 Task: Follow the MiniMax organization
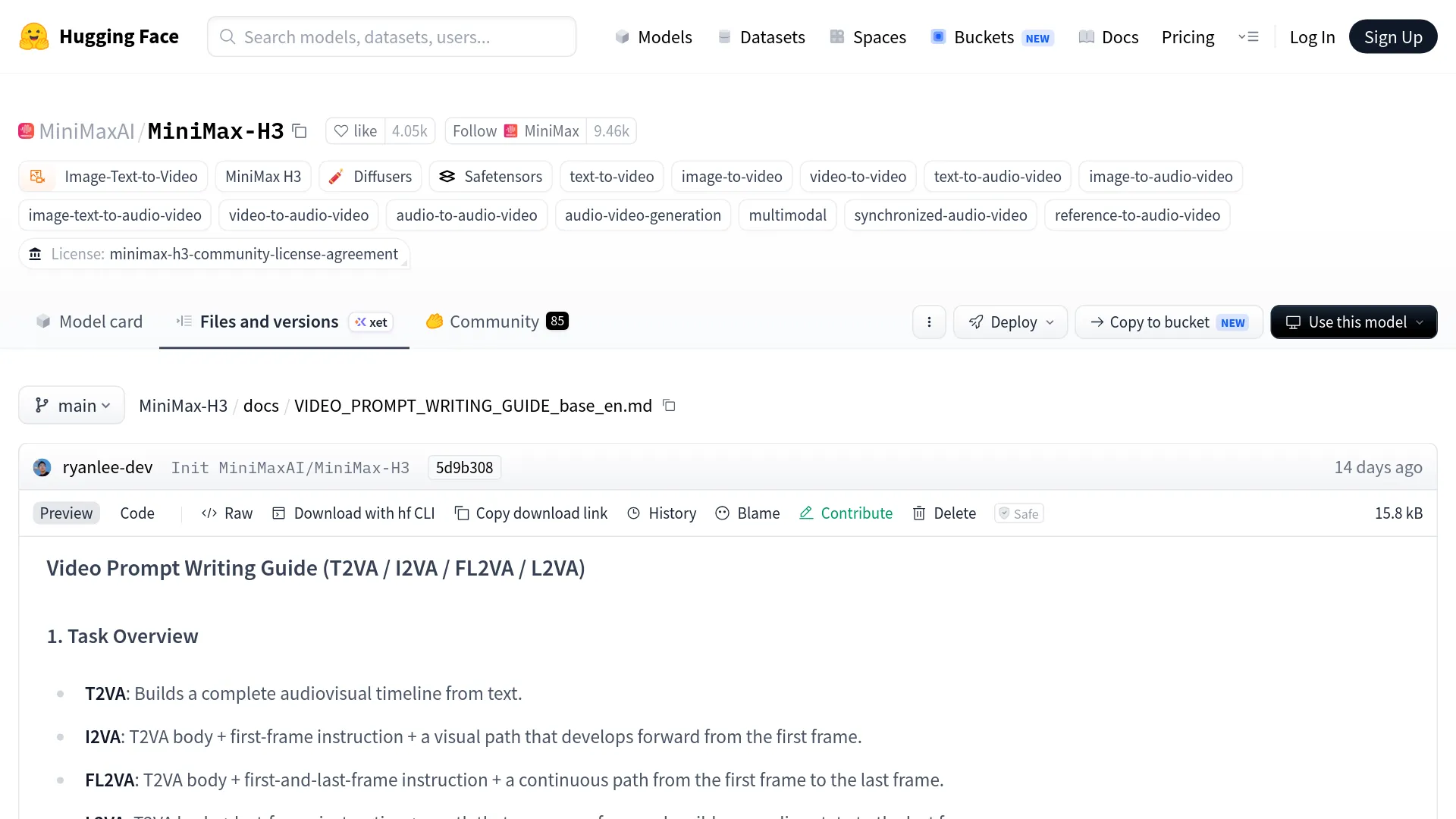click(516, 131)
